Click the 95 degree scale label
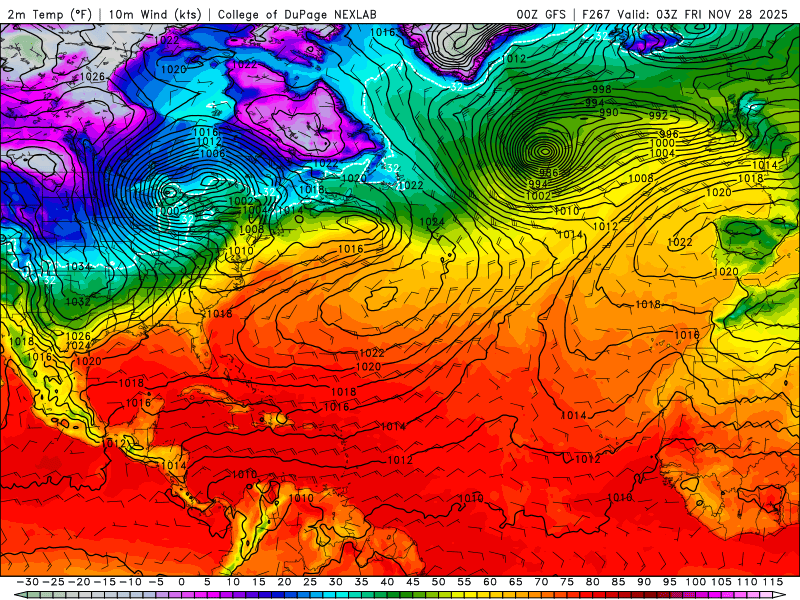 click(669, 582)
